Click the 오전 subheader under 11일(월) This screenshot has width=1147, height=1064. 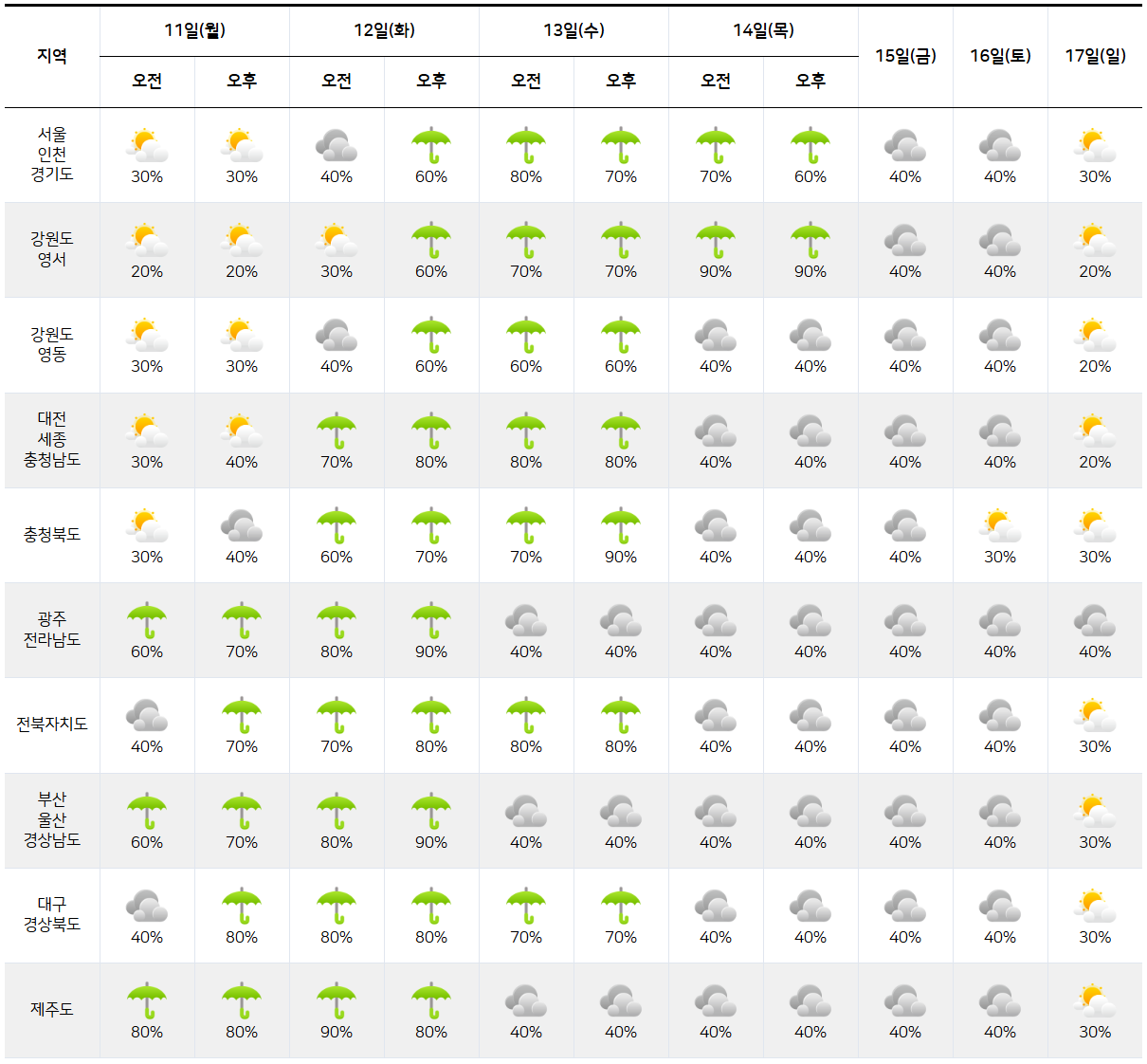pos(147,82)
